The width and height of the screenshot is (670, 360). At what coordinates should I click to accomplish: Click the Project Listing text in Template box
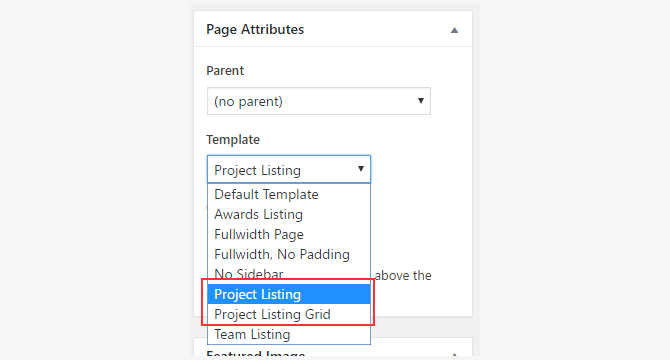[258, 170]
